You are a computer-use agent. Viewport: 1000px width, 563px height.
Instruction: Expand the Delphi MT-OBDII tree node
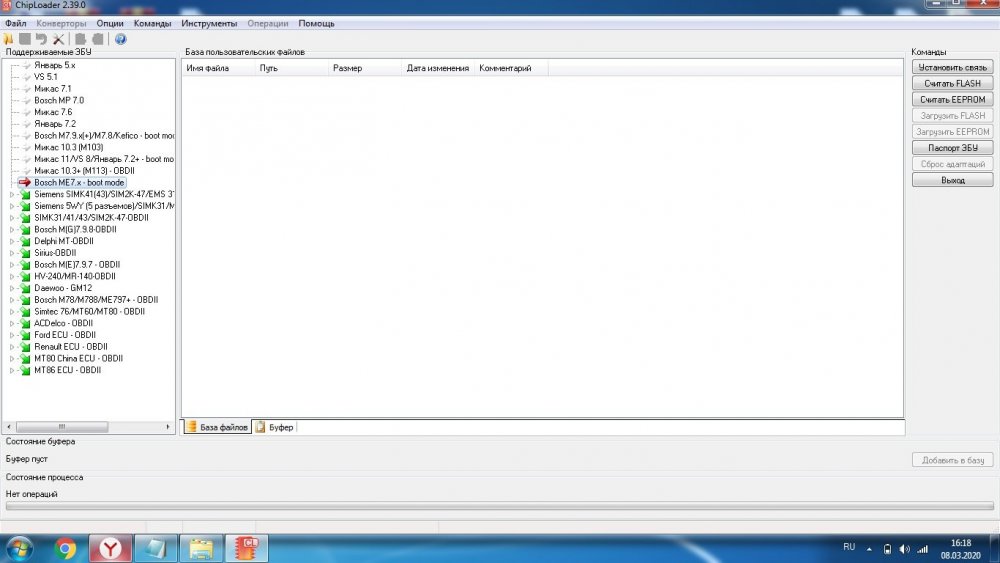(x=12, y=241)
